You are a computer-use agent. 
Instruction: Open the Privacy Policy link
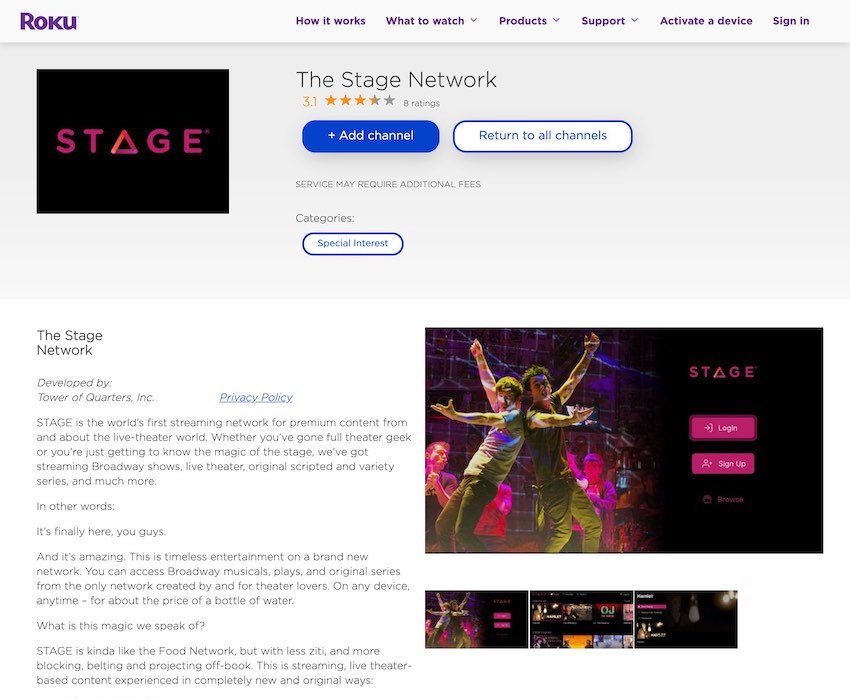coord(256,397)
